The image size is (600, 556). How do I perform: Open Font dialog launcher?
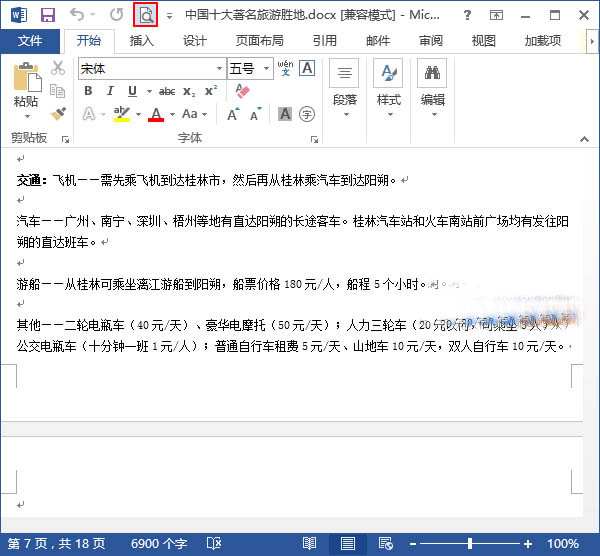tap(315, 139)
